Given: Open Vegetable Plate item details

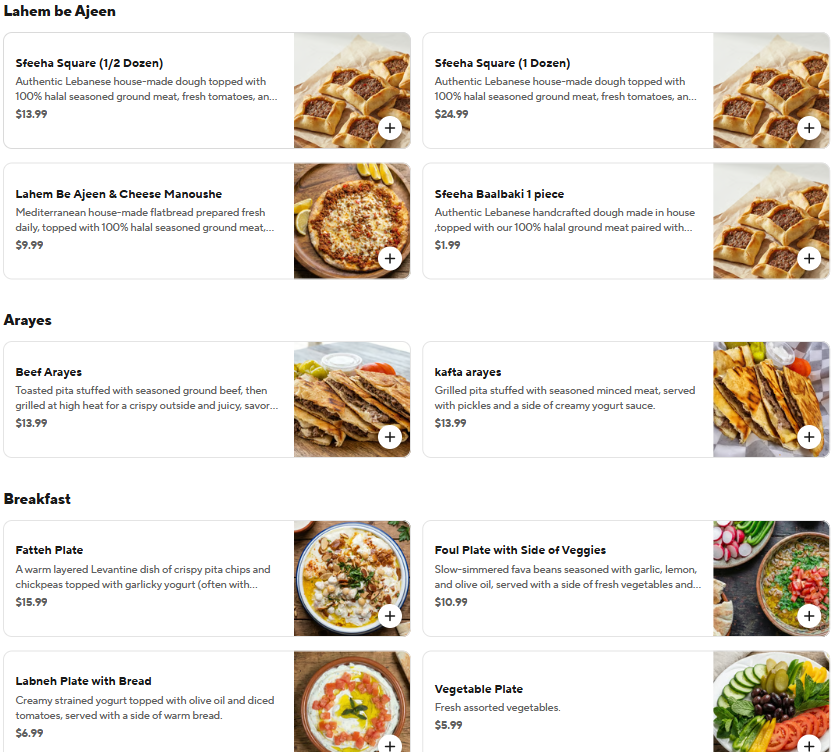Looking at the screenshot, I should [x=568, y=702].
